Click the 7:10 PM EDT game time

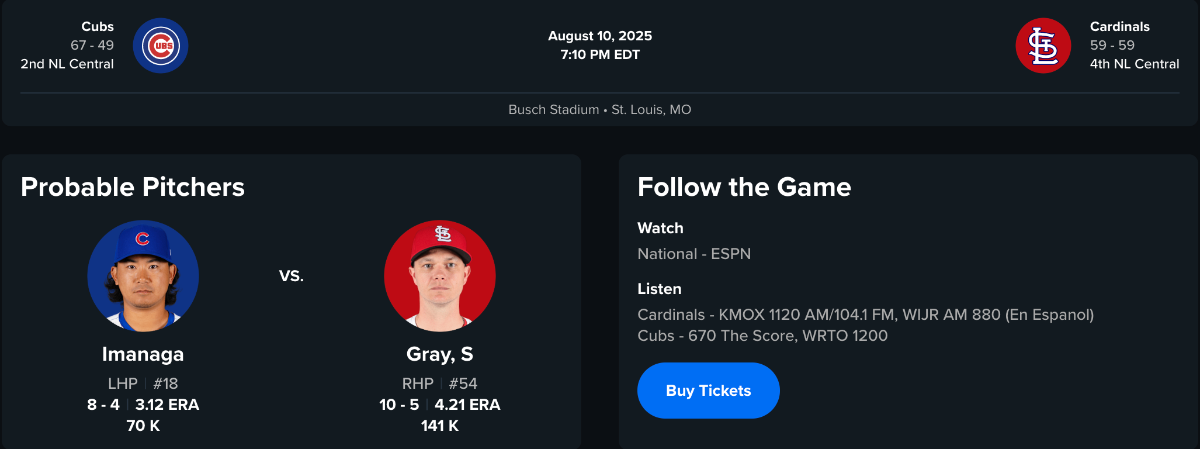(600, 55)
